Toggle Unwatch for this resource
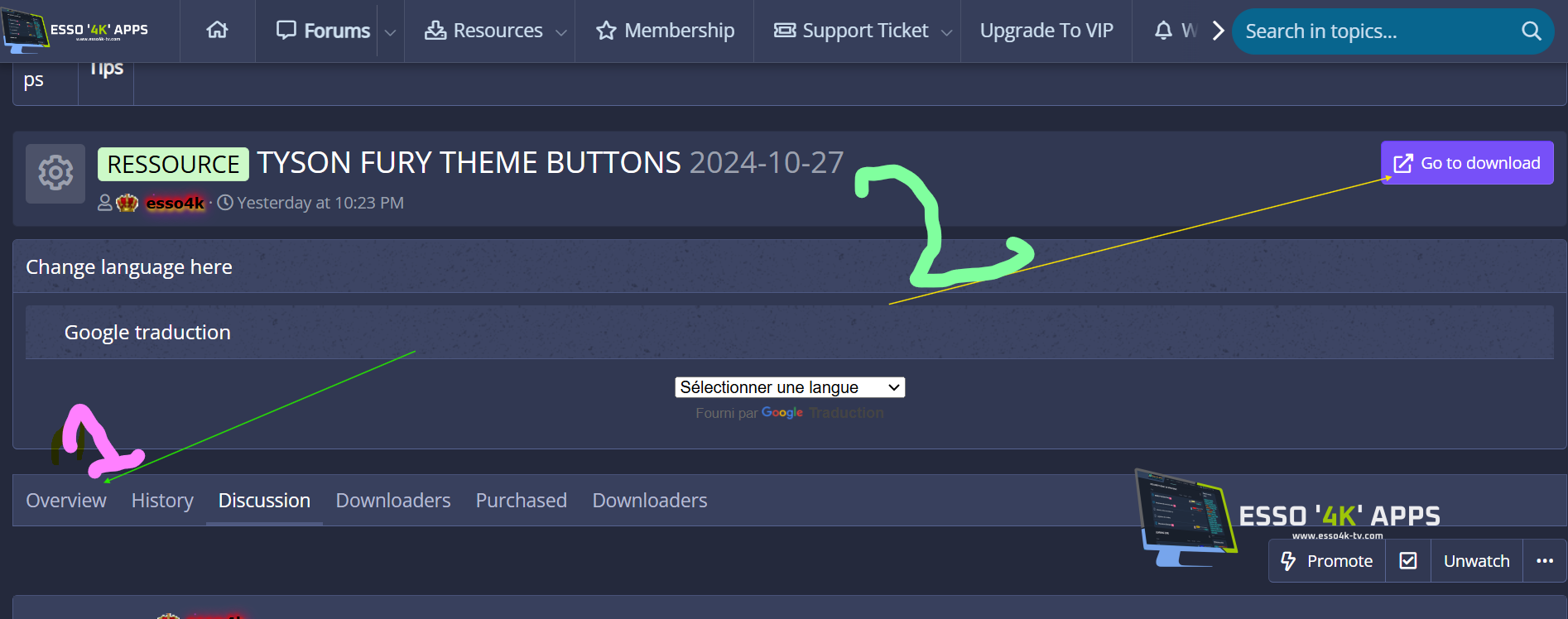The image size is (1568, 619). pyautogui.click(x=1476, y=561)
